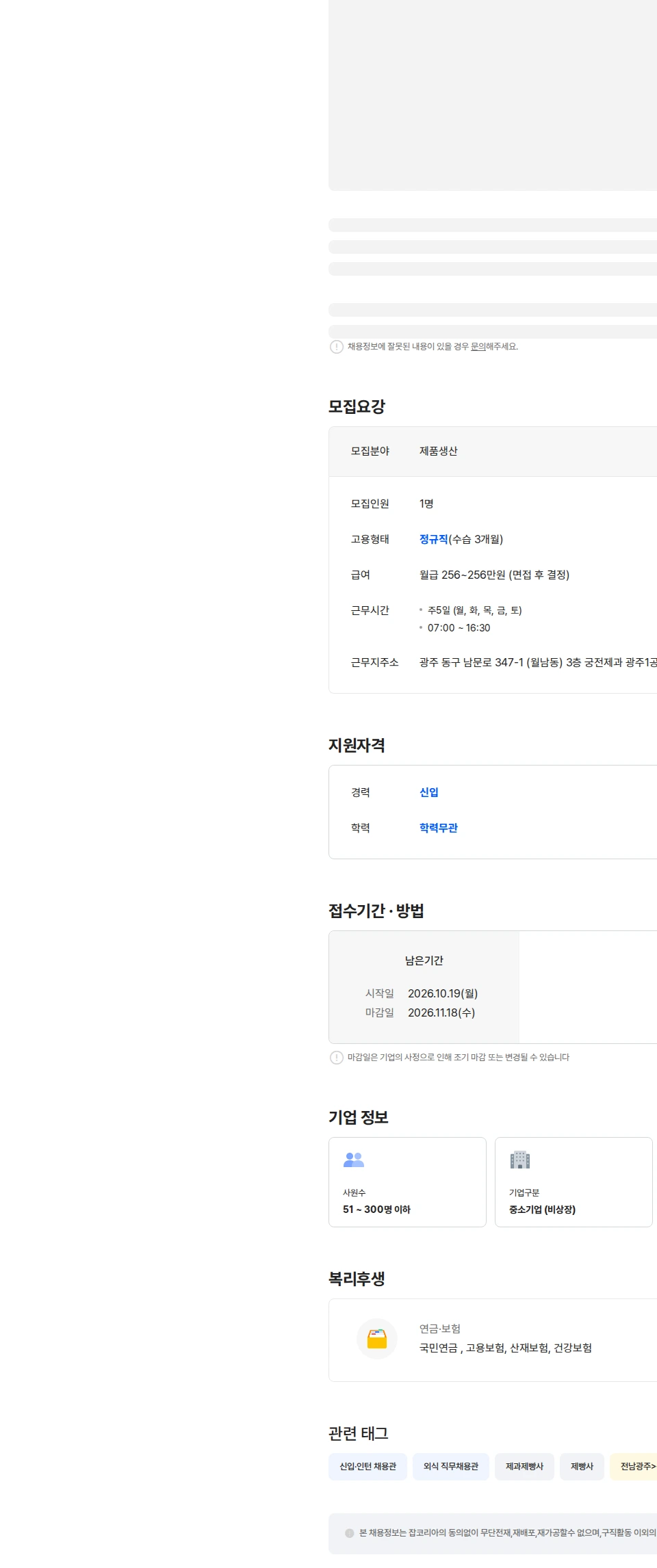Open the 외식 직무채용관 tag
657x1568 pixels.
[x=451, y=1467]
